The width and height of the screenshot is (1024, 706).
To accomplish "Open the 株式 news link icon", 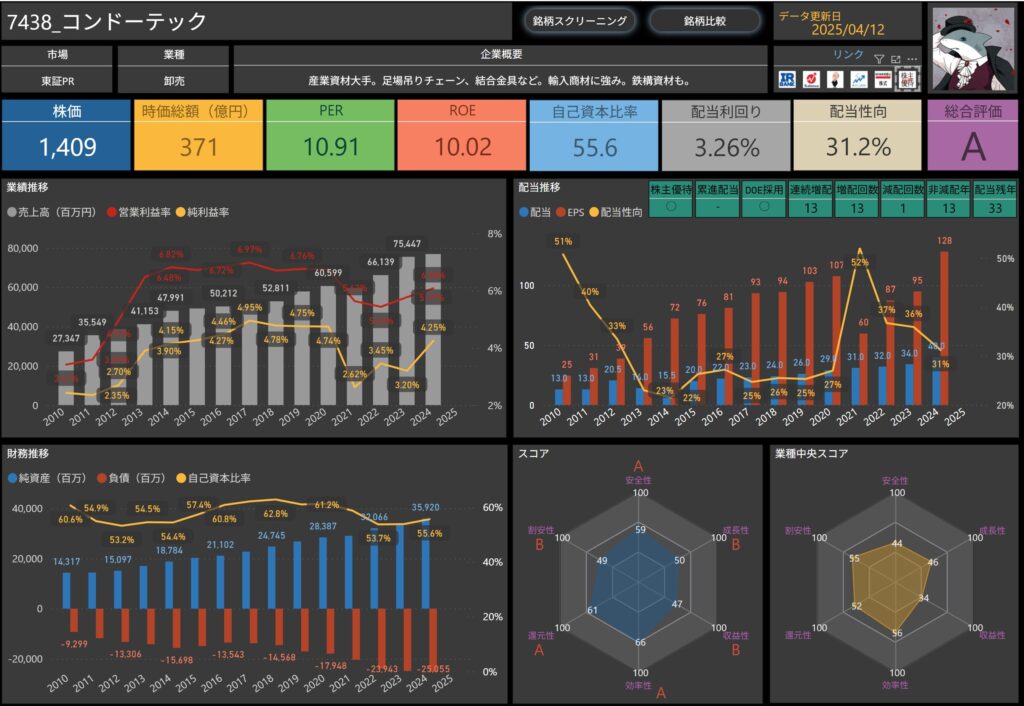I will tap(883, 79).
